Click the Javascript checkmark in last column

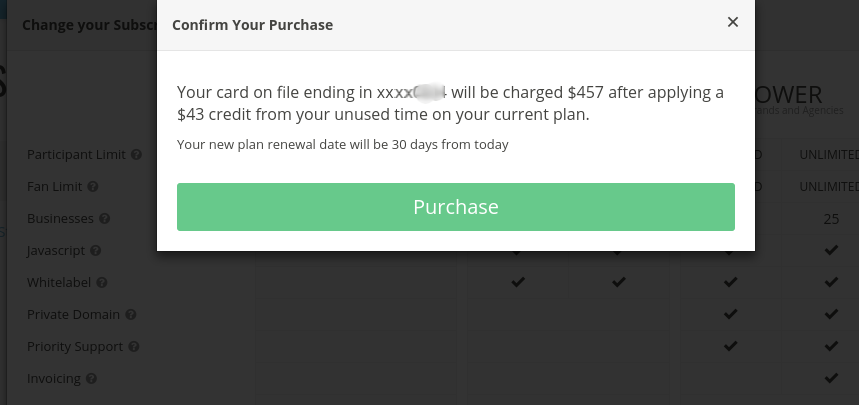(x=831, y=250)
